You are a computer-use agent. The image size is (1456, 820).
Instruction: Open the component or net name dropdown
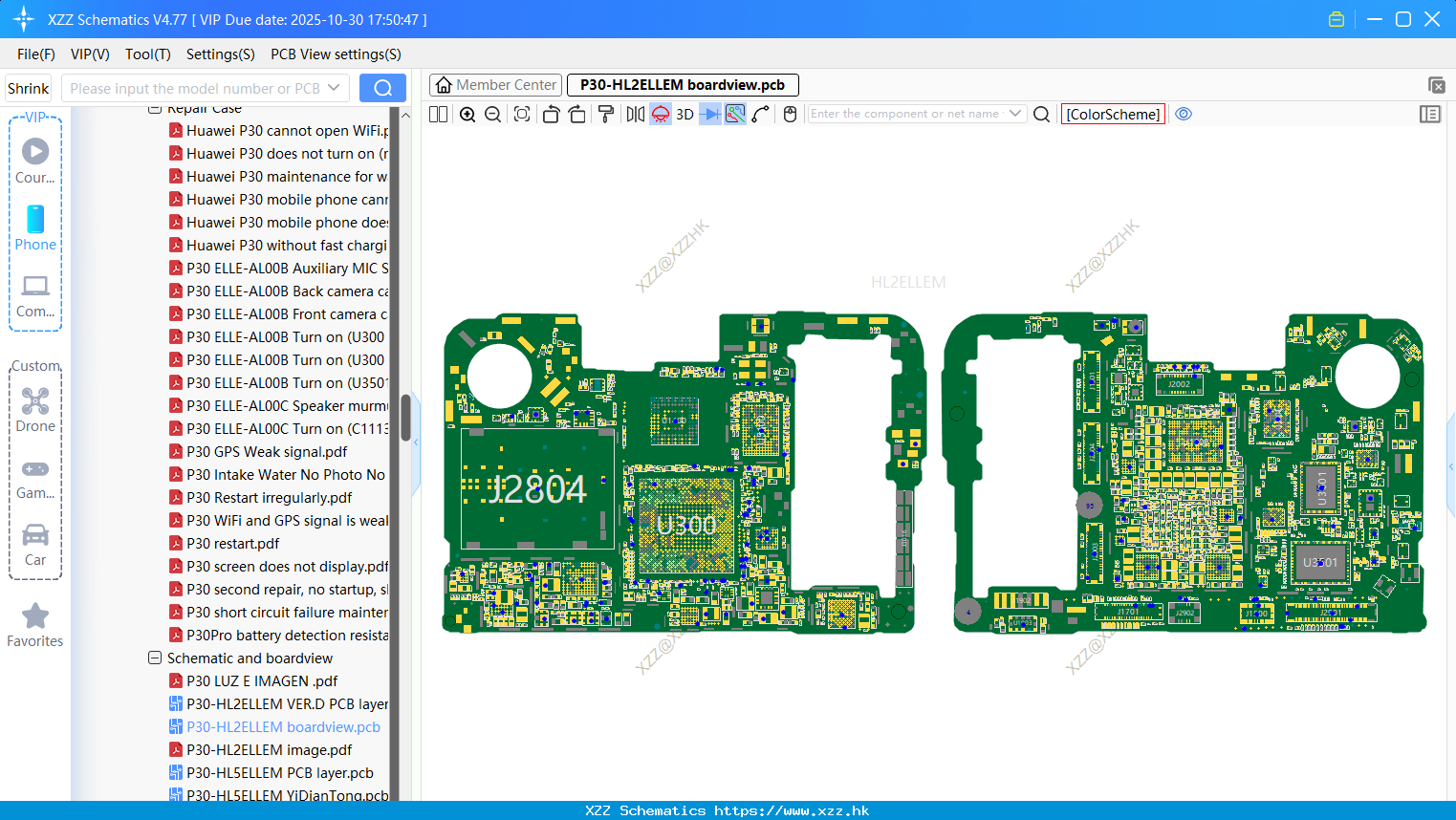(x=1015, y=114)
